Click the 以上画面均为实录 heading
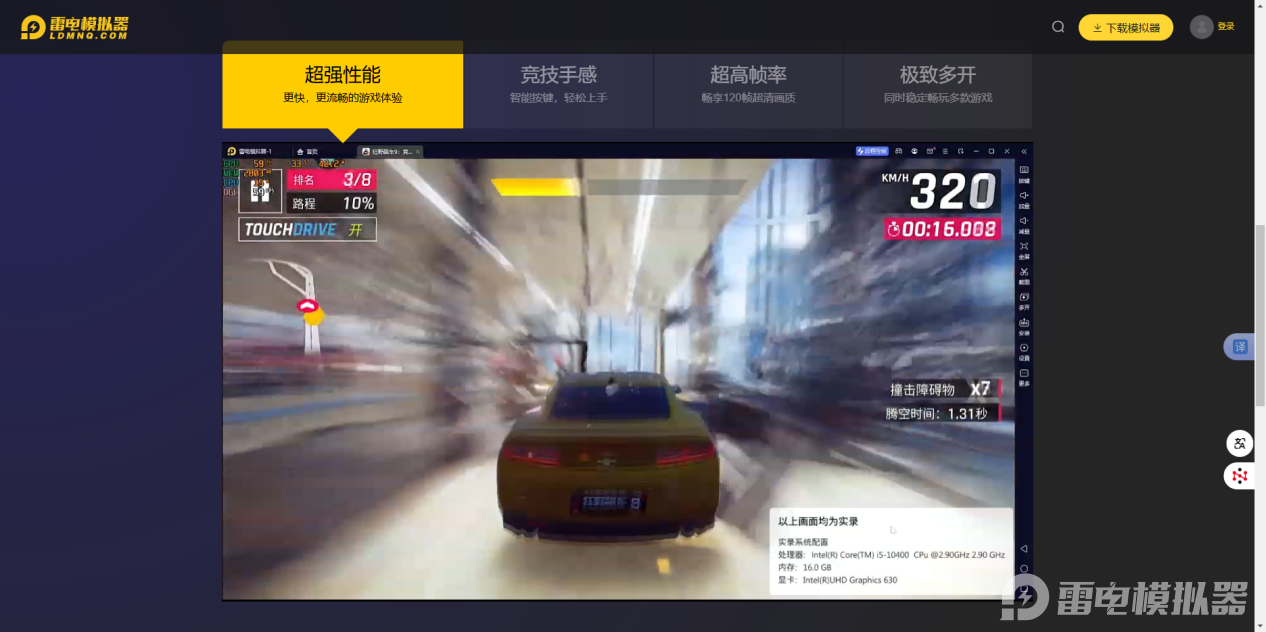The image size is (1266, 632). (x=818, y=521)
